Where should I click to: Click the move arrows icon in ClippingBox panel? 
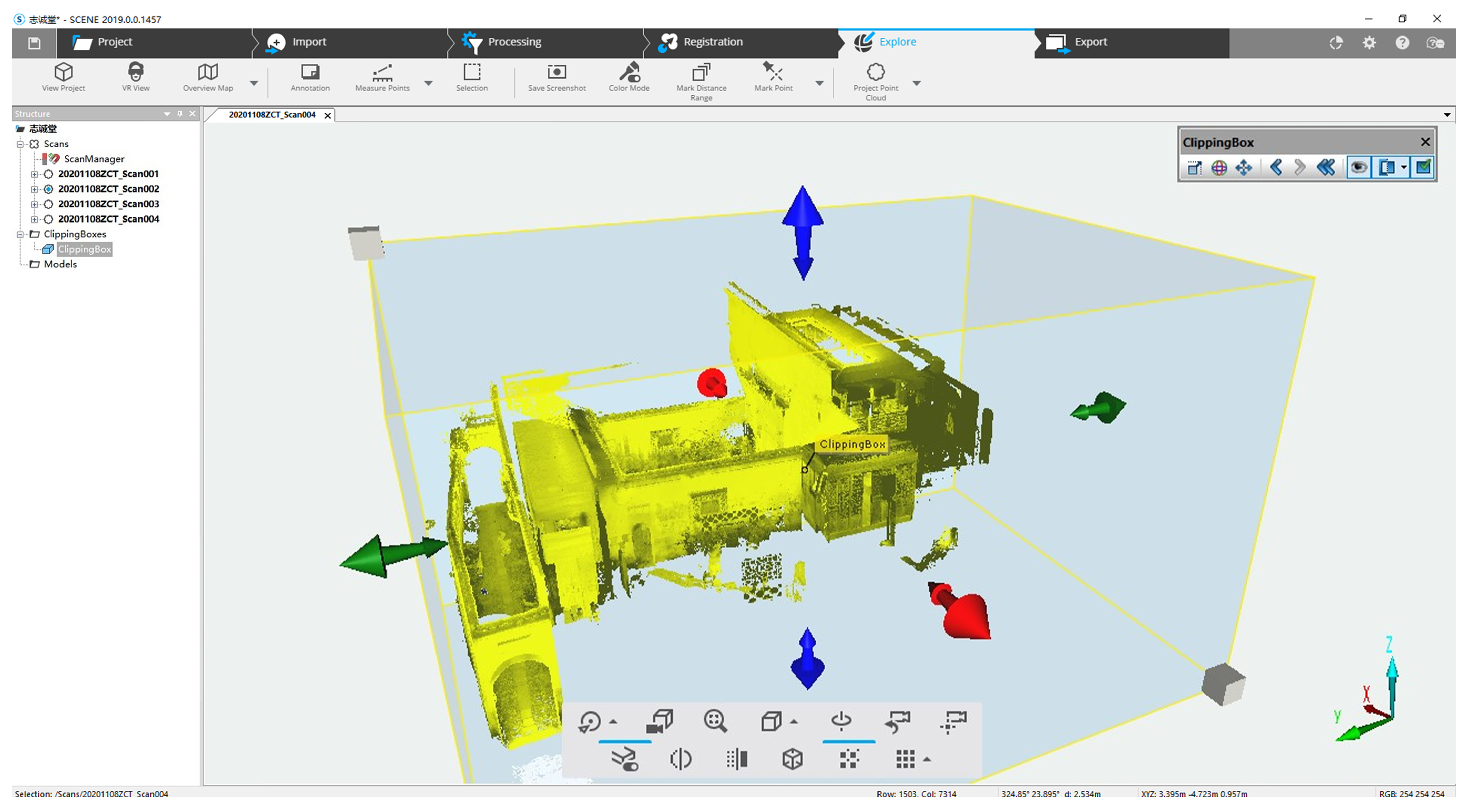point(1244,168)
